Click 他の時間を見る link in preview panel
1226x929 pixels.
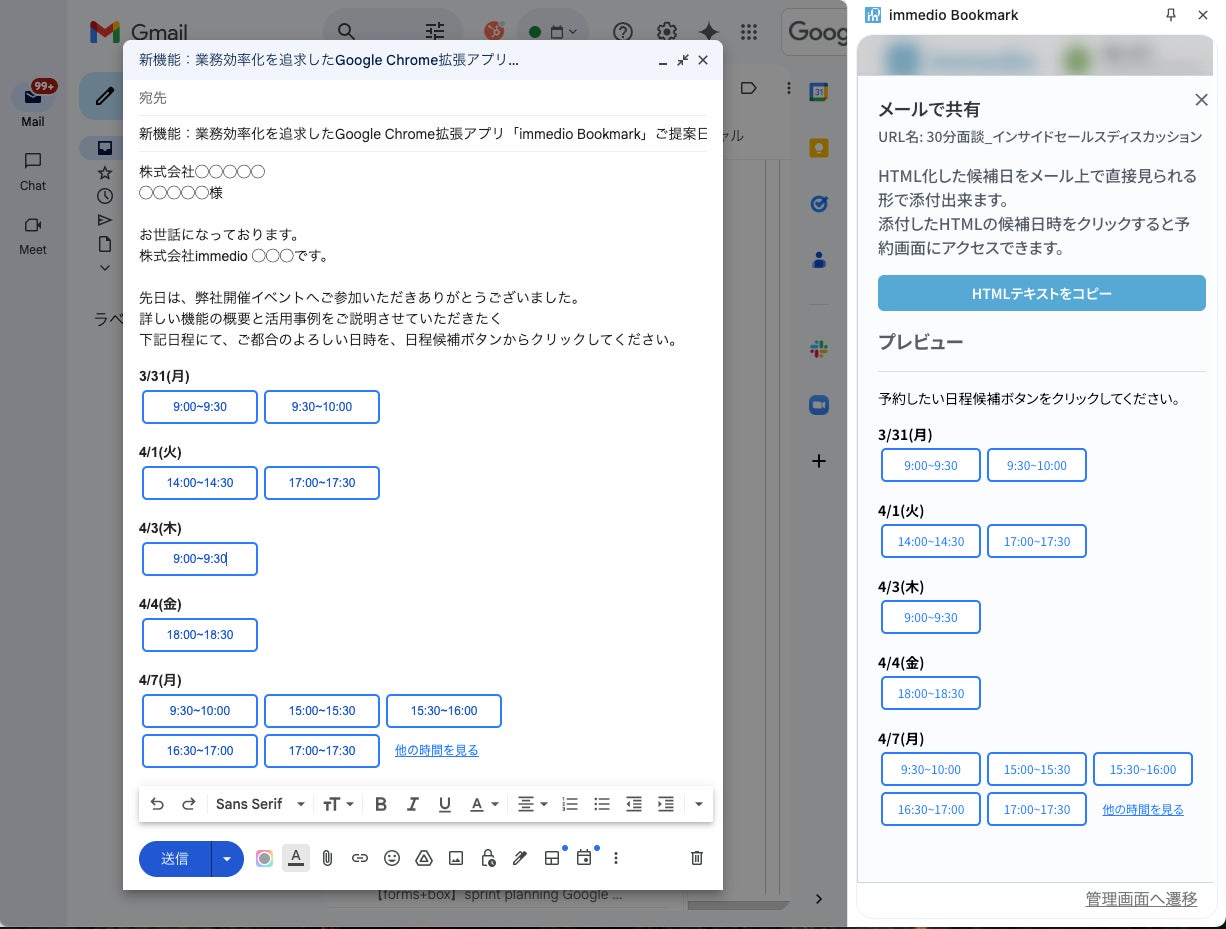point(1143,809)
